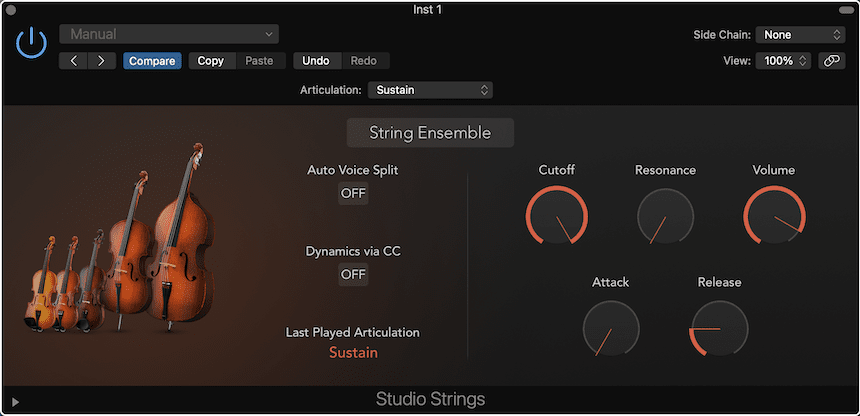Screen dimensions: 860x416
Task: Open the Manual preset dropdown
Action: [x=169, y=35]
